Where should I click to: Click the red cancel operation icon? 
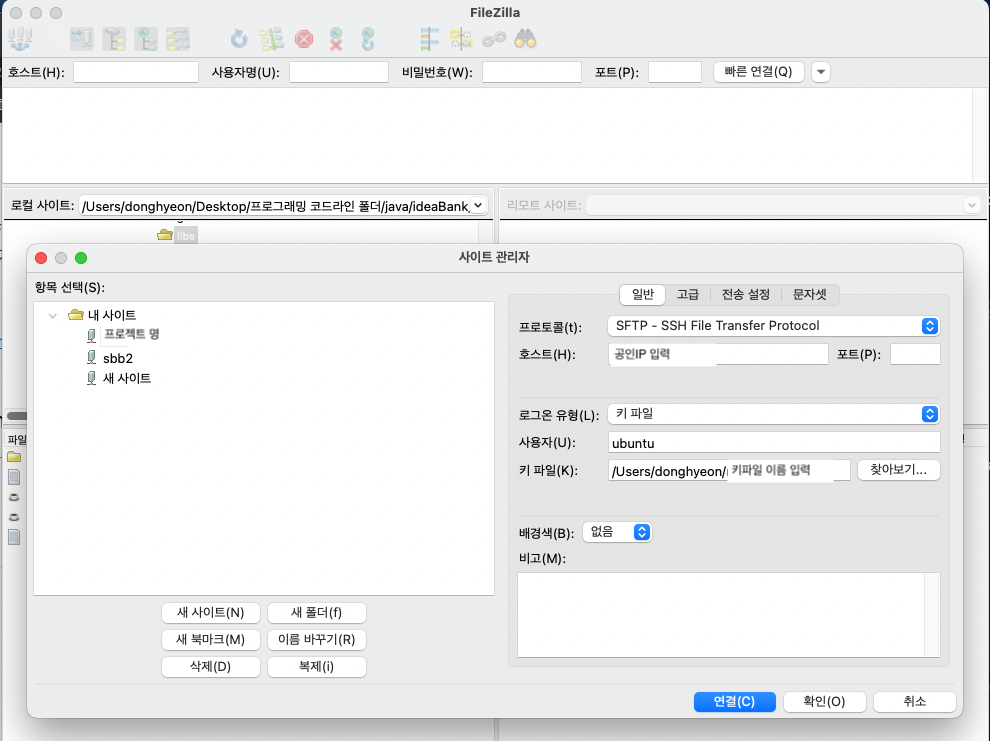tap(304, 39)
